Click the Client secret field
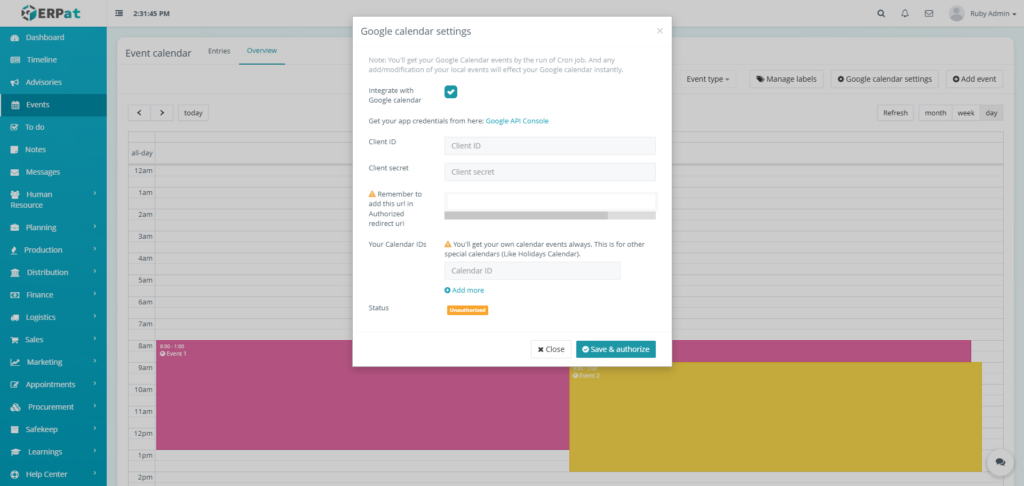The height and width of the screenshot is (486, 1024). 550,172
